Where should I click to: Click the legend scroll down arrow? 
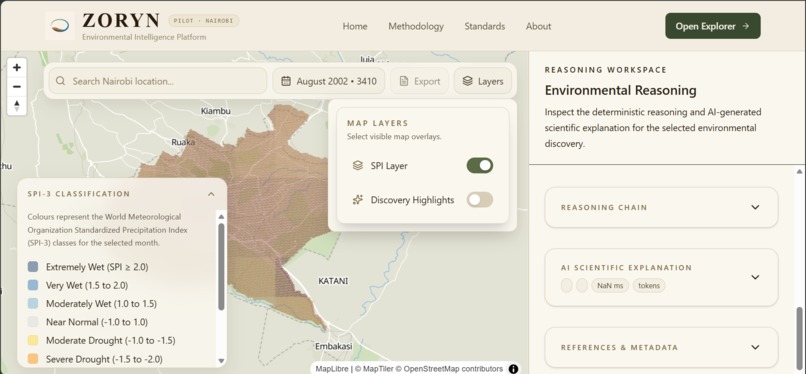pyautogui.click(x=221, y=361)
